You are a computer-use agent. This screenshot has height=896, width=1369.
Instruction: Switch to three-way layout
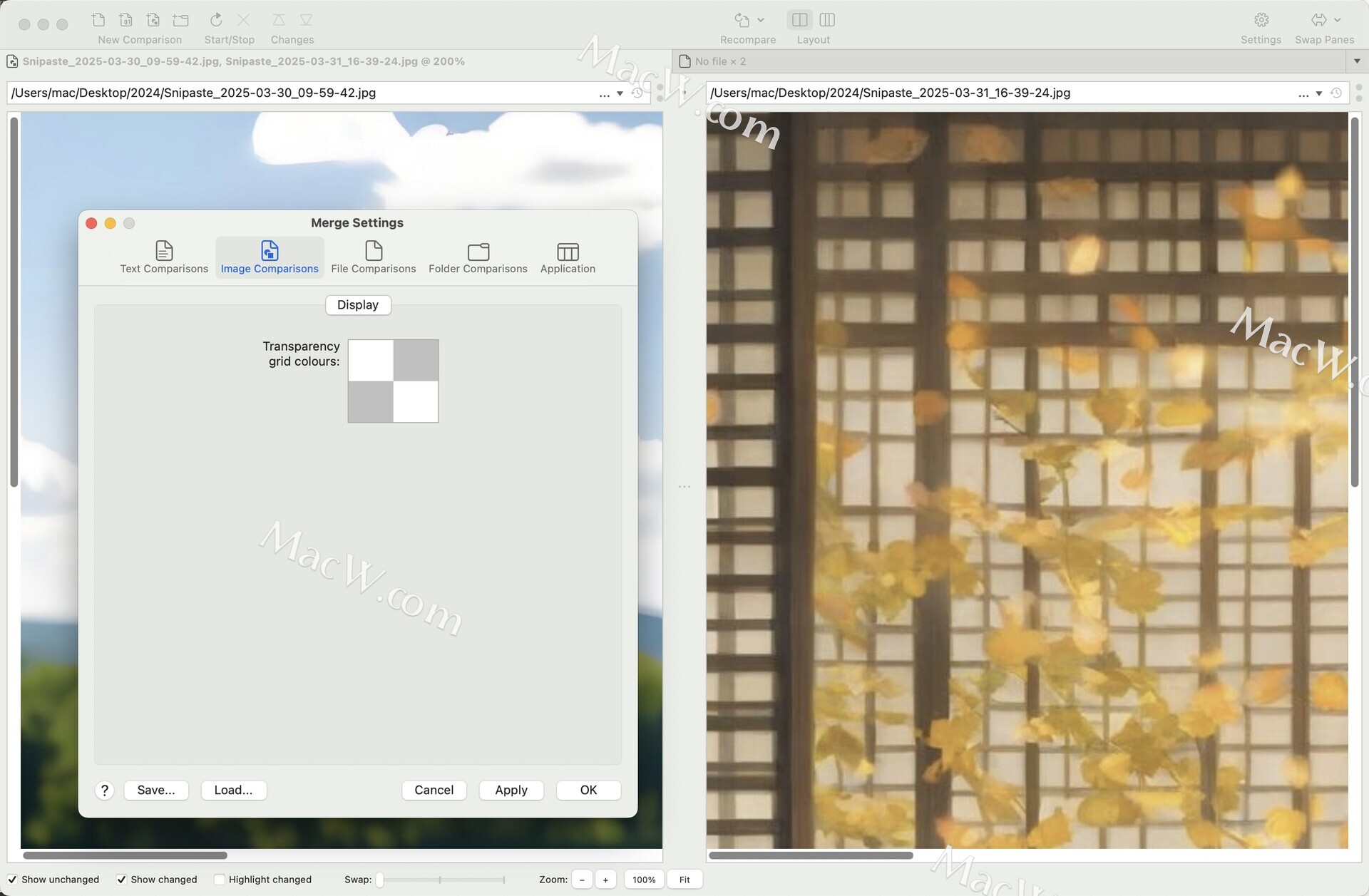(827, 20)
